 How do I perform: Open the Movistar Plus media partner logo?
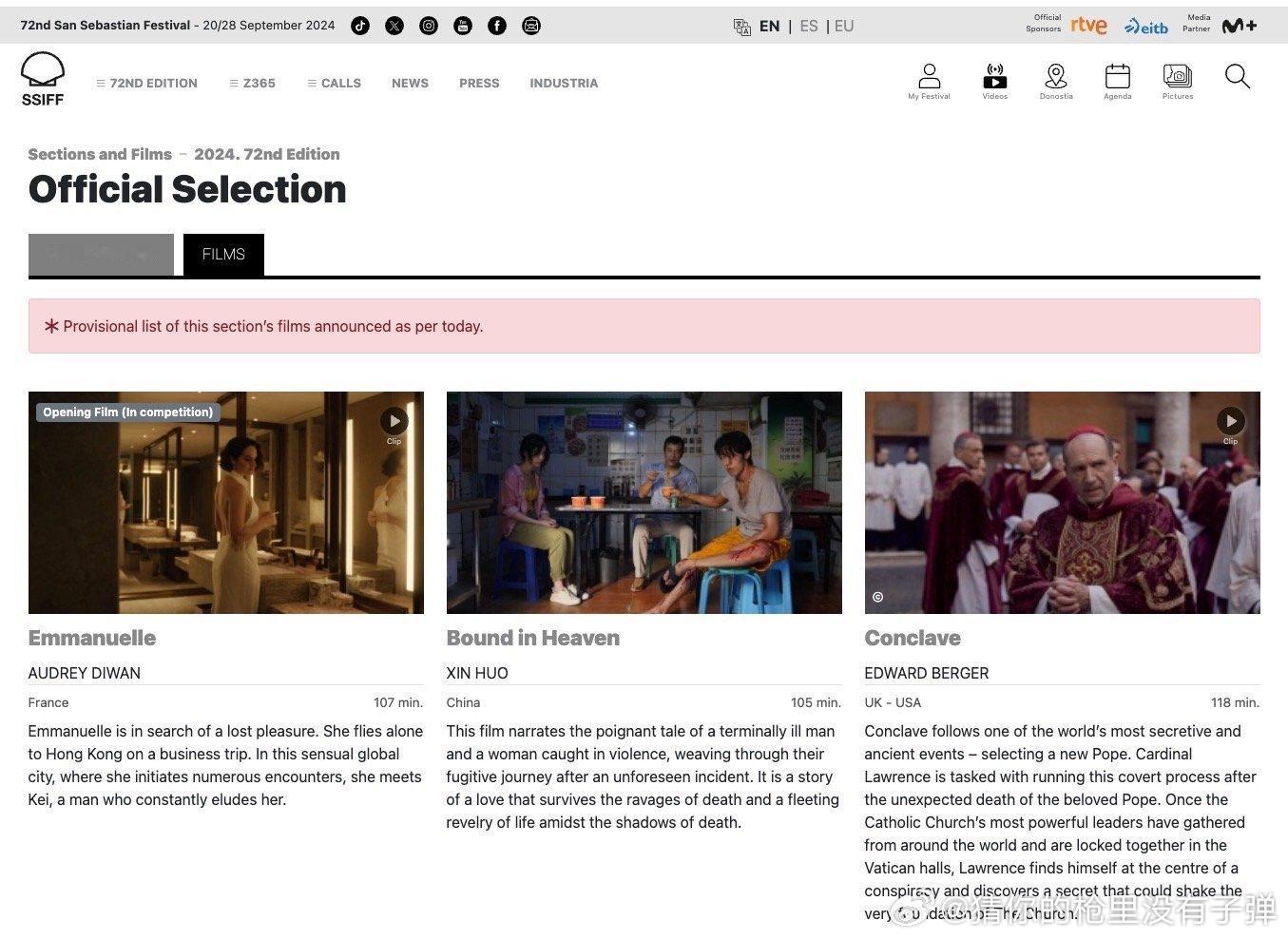pos(1239,26)
